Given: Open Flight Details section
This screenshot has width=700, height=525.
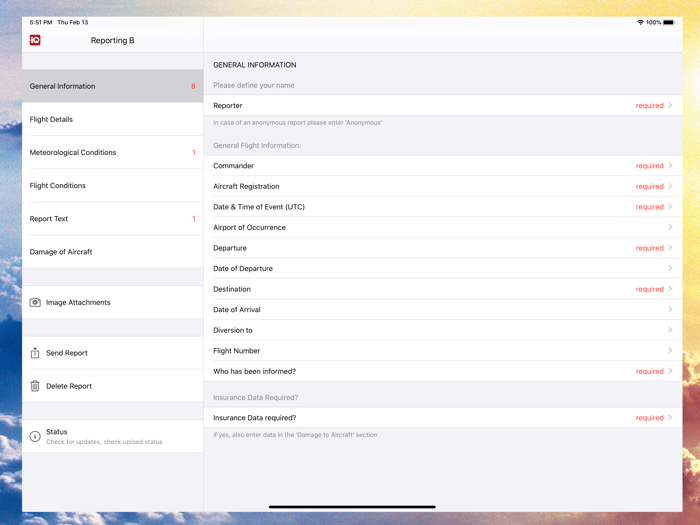Looking at the screenshot, I should (x=112, y=119).
